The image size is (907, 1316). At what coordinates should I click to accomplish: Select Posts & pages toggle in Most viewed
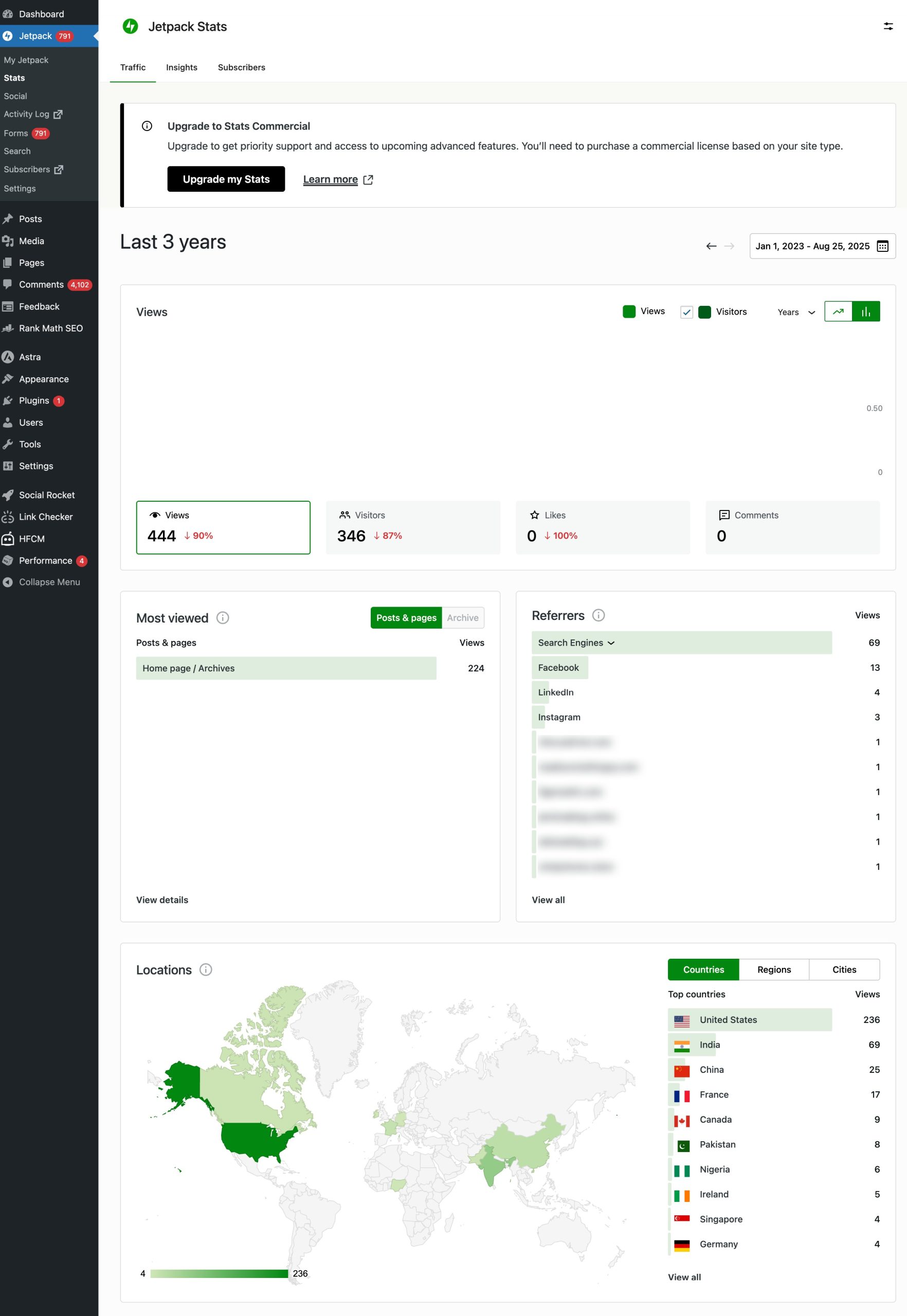(406, 618)
